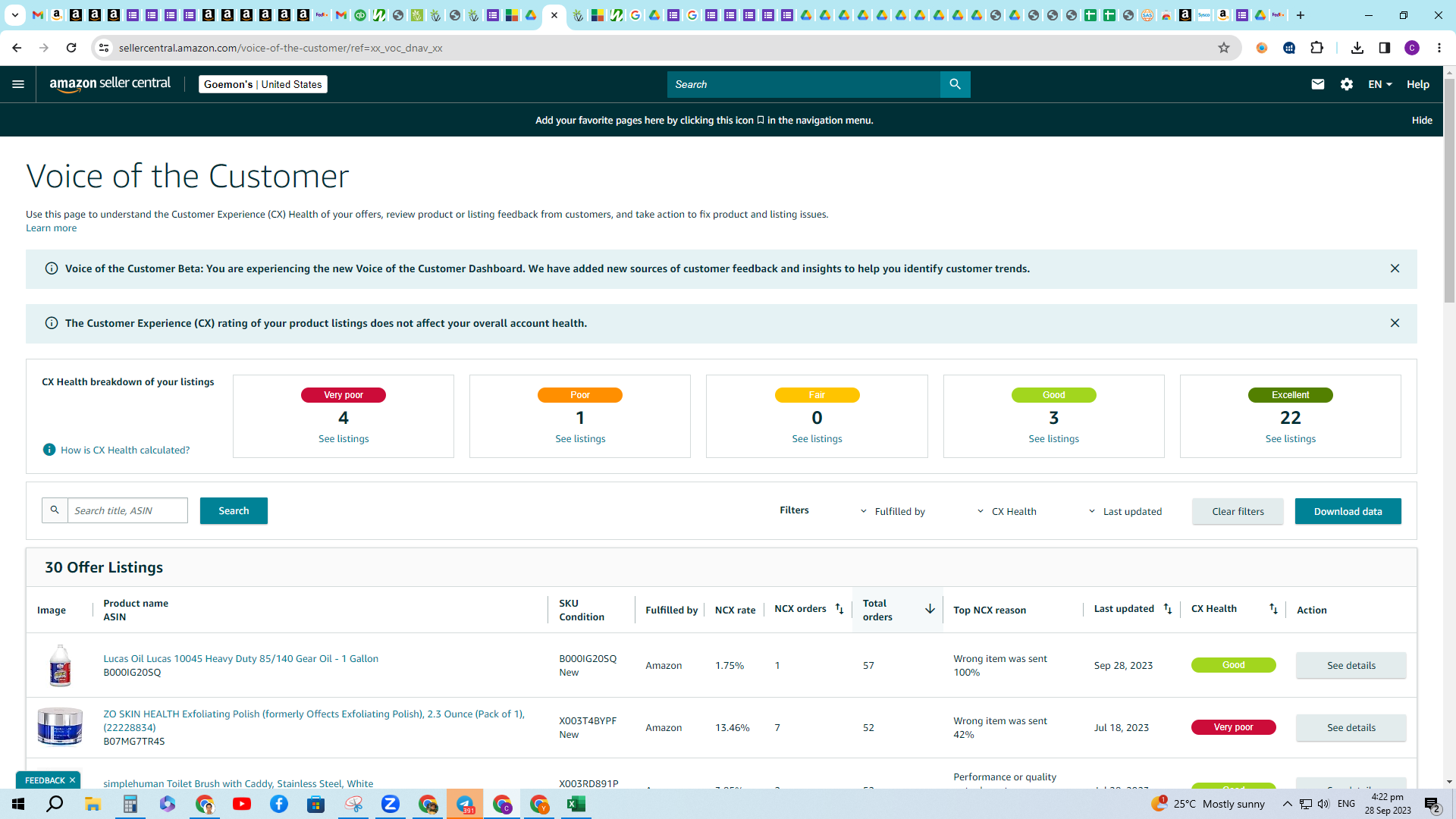Open browser downloads icon
Image resolution: width=1456 pixels, height=819 pixels.
(1357, 48)
